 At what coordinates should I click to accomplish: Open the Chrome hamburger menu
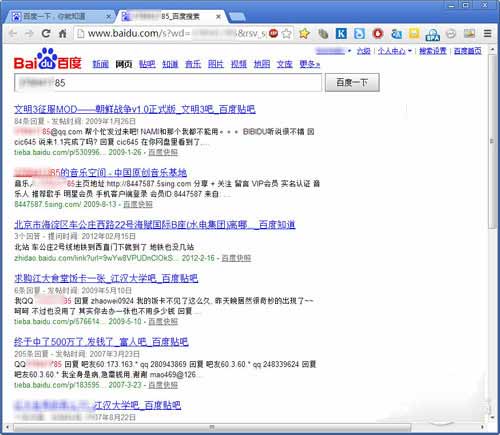tap(488, 33)
